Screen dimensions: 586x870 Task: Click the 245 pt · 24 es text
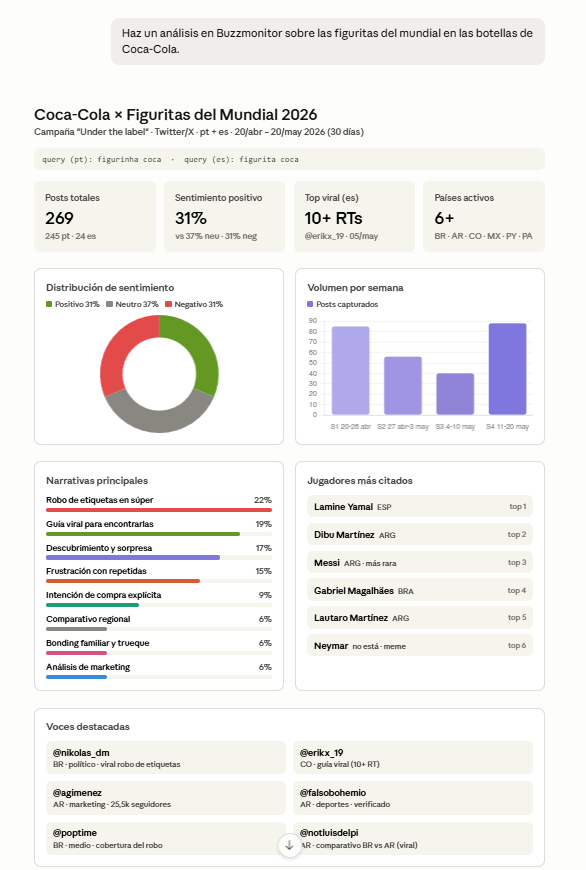(x=70, y=236)
